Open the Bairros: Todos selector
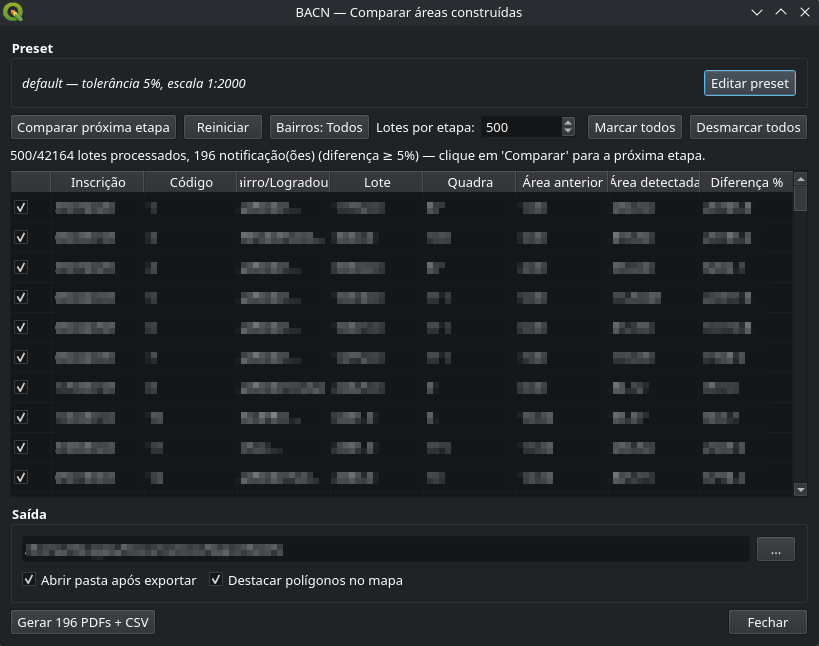 [x=319, y=127]
